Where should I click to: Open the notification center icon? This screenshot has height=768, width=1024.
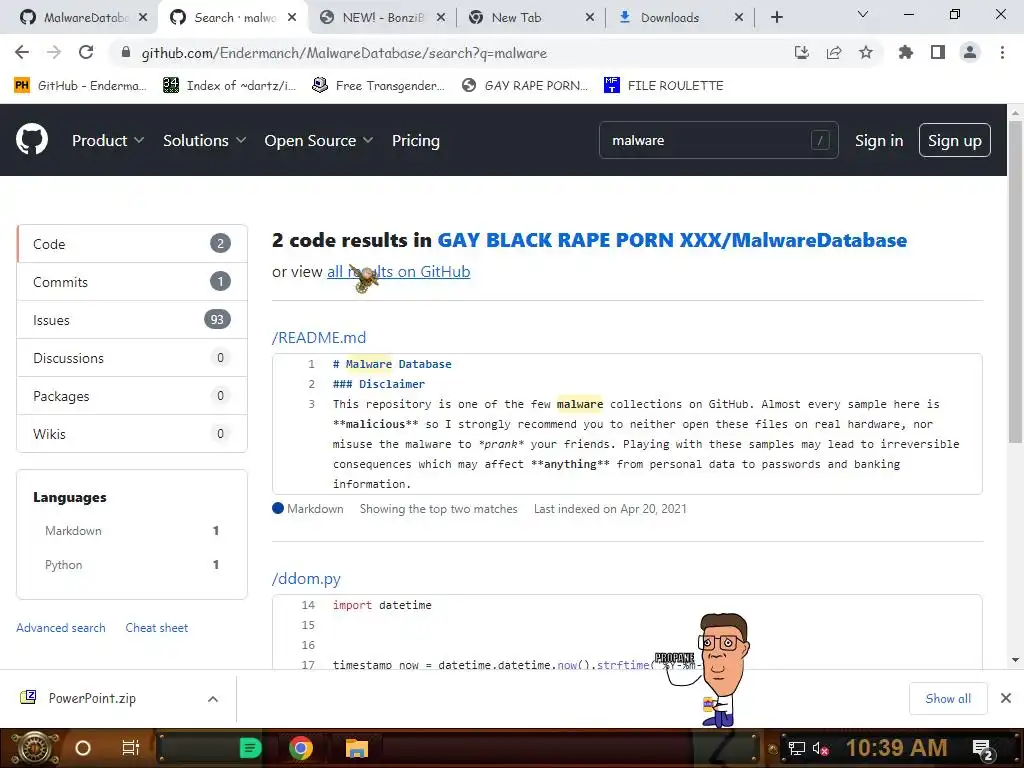(983, 750)
